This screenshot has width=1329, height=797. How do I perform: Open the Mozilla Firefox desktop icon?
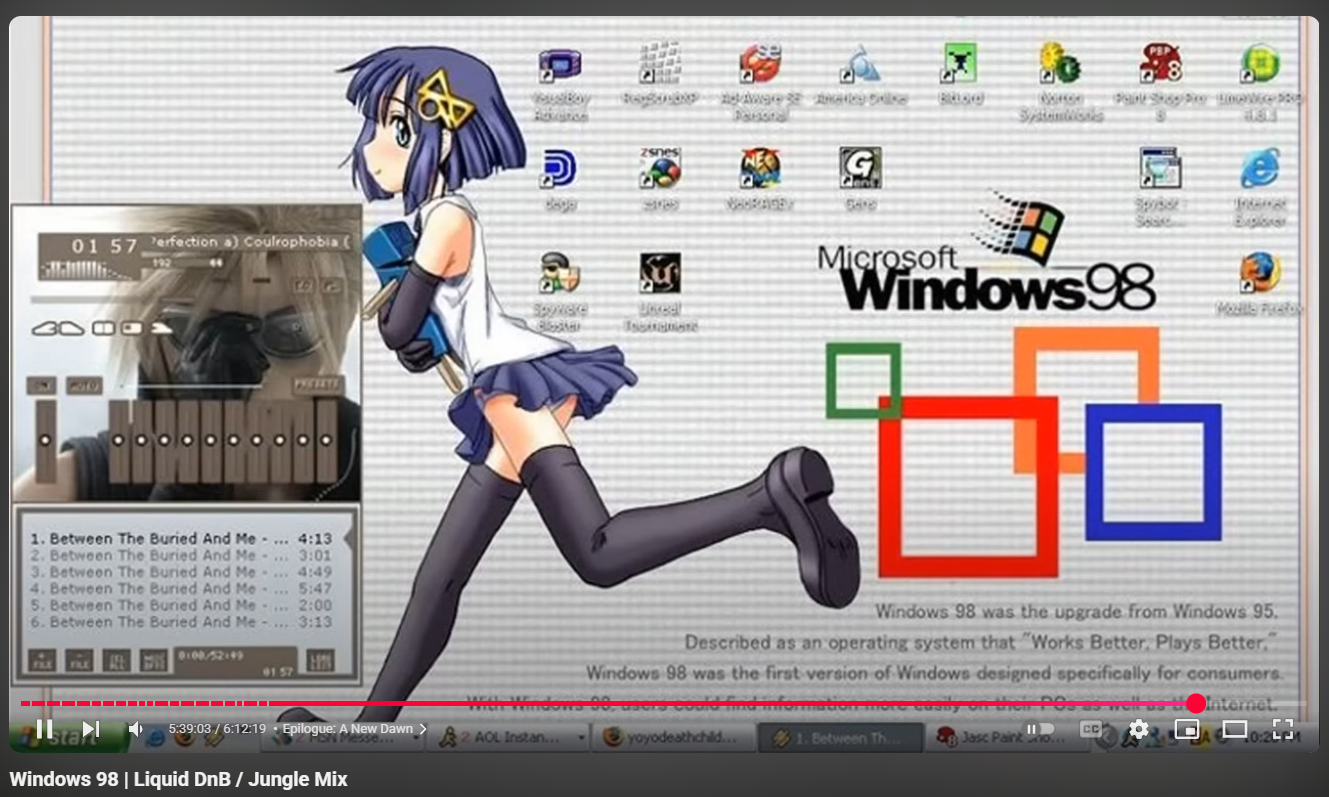1260,283
